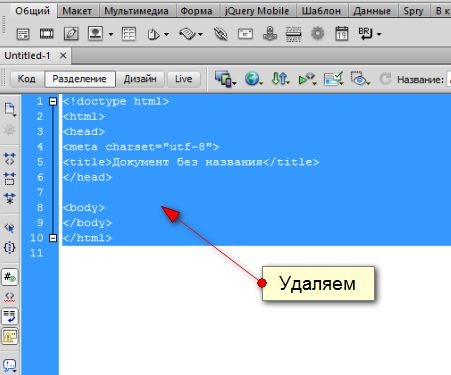Click the Refresh design view icon
This screenshot has height=375, width=451.
coord(385,79)
